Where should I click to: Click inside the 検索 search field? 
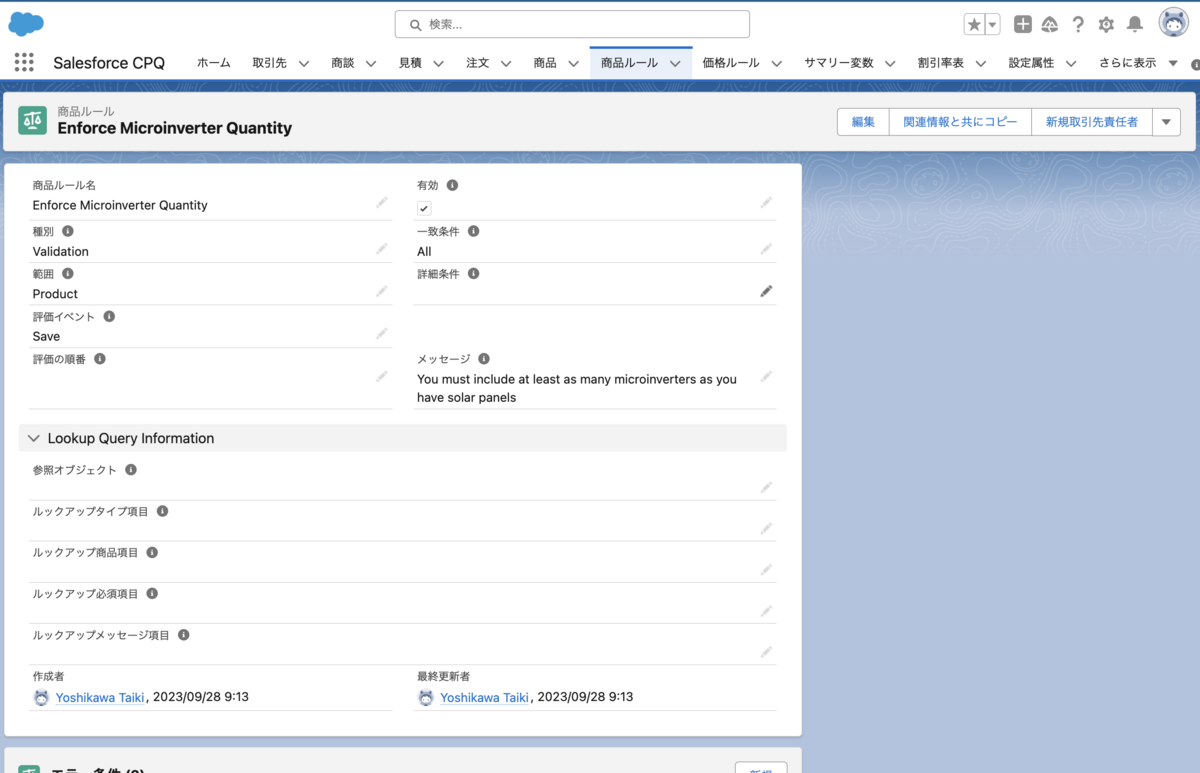(x=571, y=24)
